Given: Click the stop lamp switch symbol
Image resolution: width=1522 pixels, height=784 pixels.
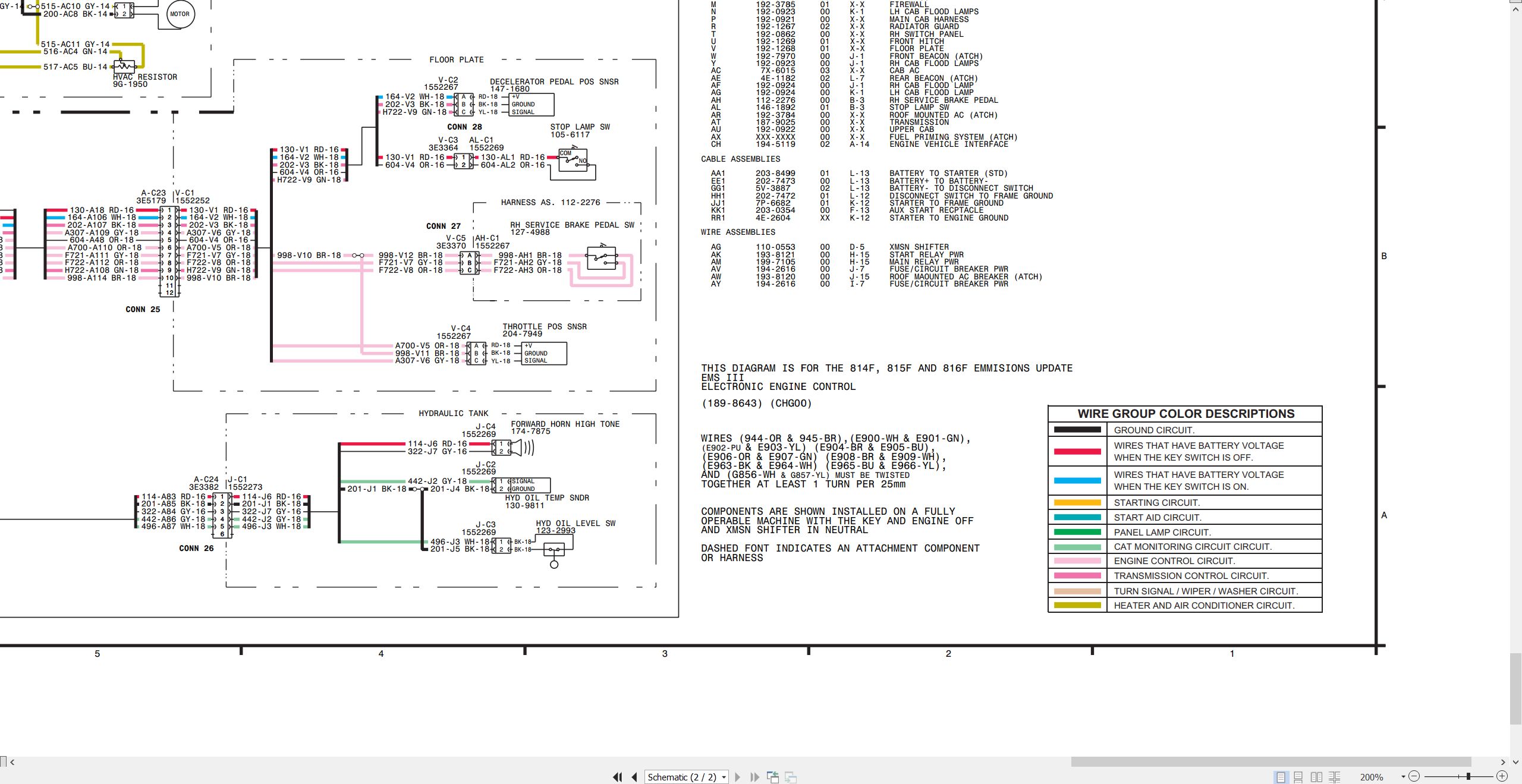Looking at the screenshot, I should point(573,160).
